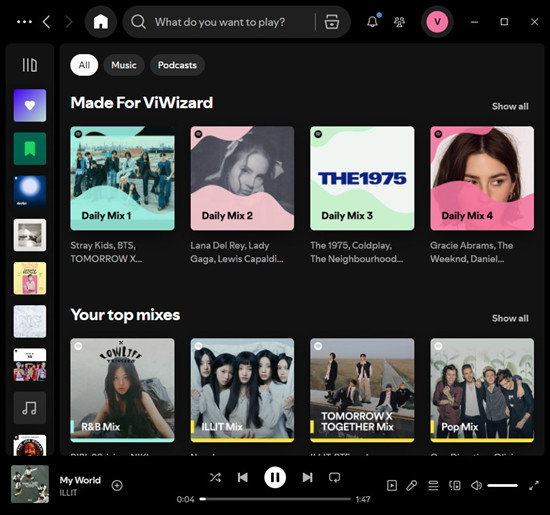The height and width of the screenshot is (515, 550).
Task: Go forward with the right arrow
Action: [x=69, y=22]
